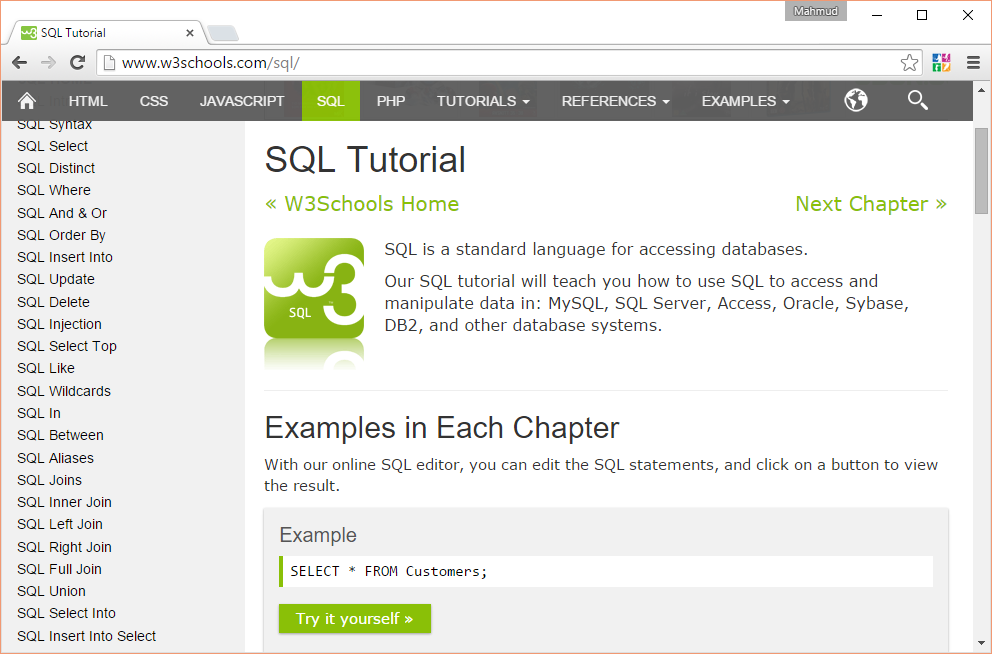Open SQL Wildcards in sidebar

tap(64, 392)
